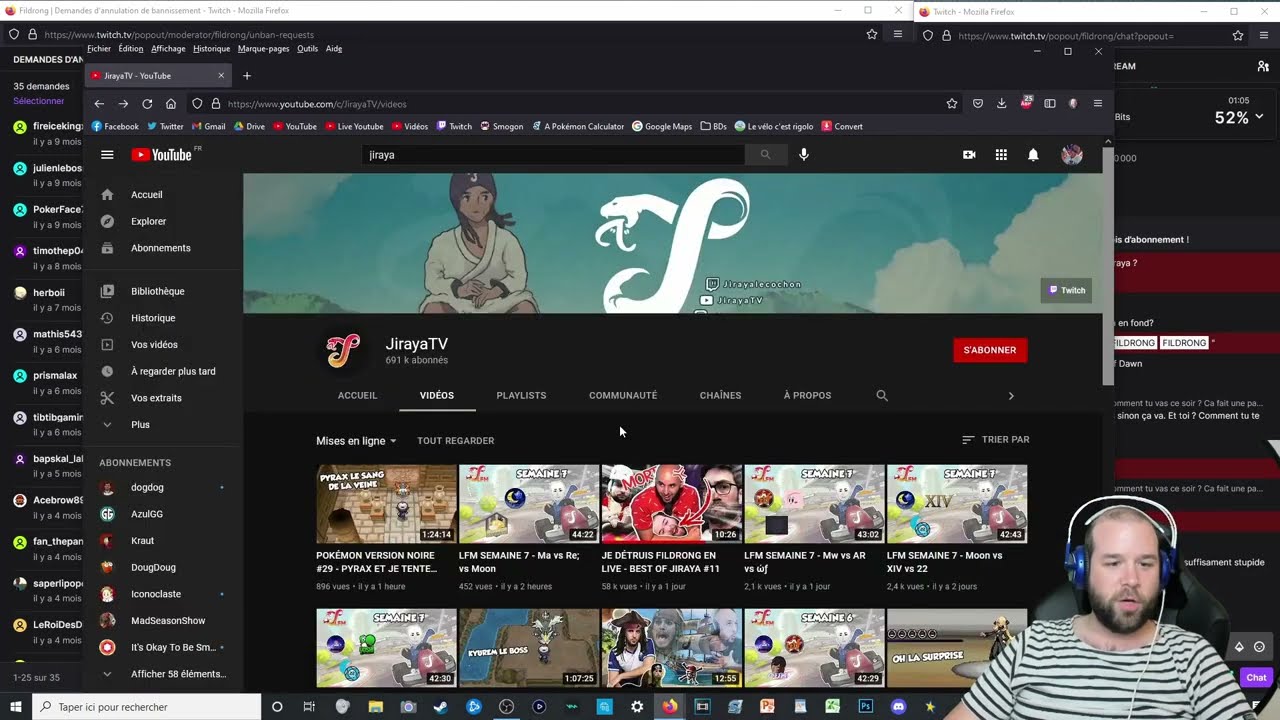1280x720 pixels.
Task: Open JE DÉTRUIS FILDRONG EN LIVE thumbnail
Action: click(671, 504)
